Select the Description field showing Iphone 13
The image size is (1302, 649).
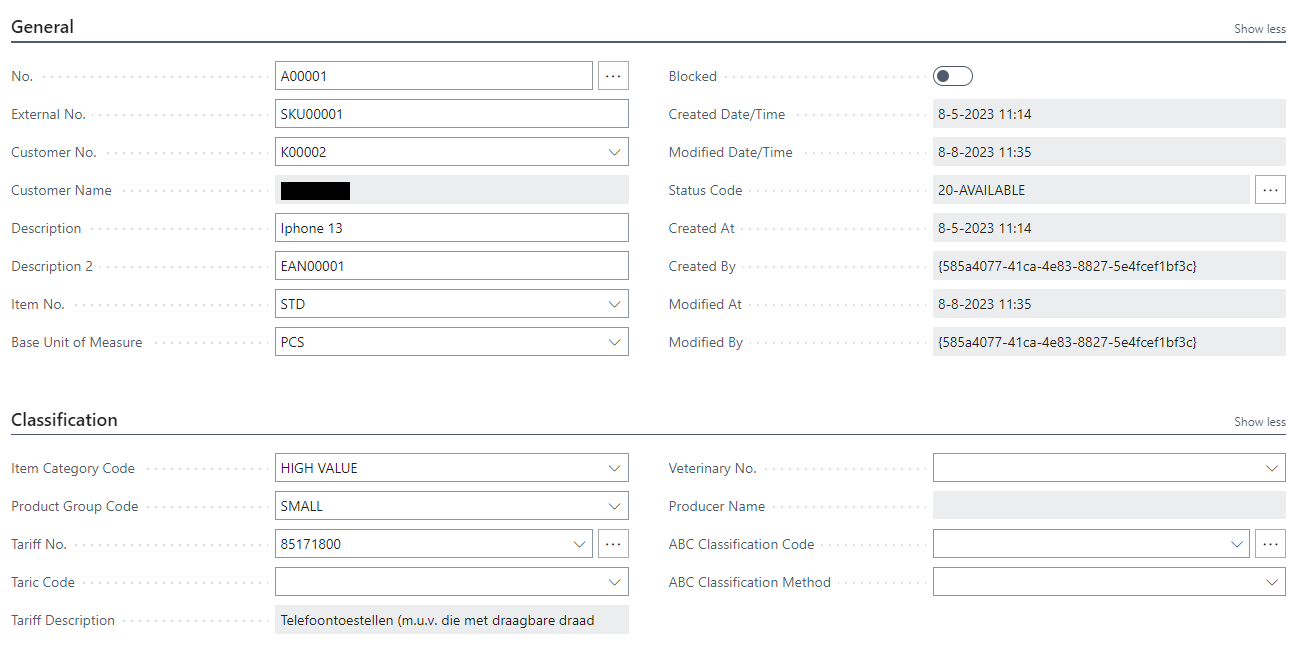click(452, 227)
